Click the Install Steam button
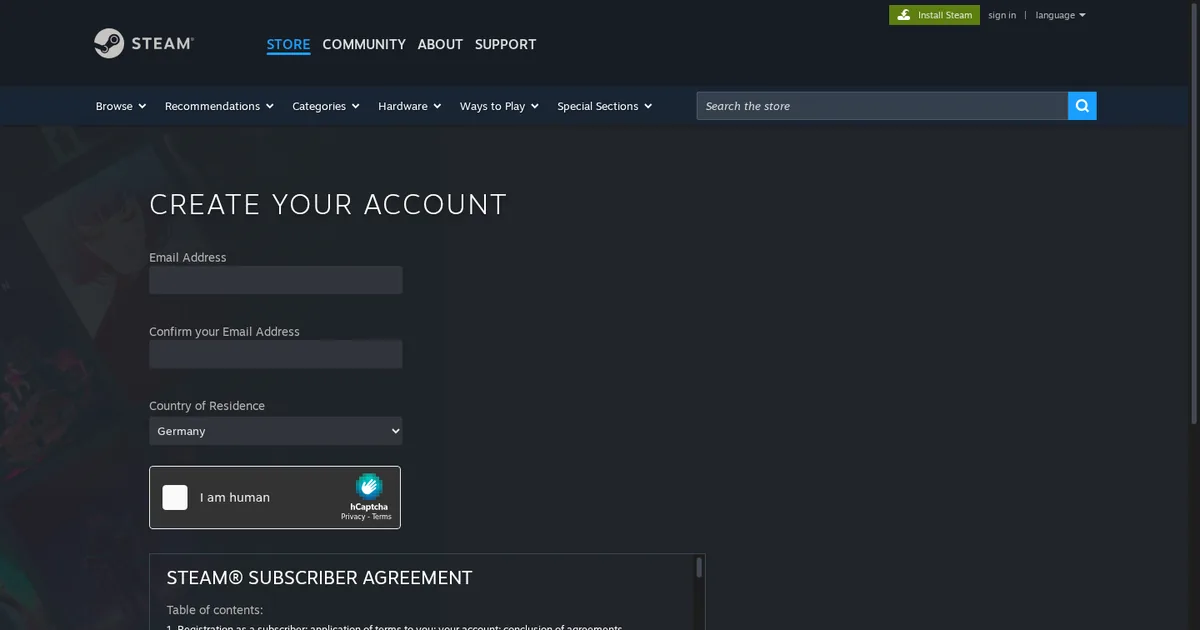Screen dimensions: 1200x630 (x=934, y=15)
